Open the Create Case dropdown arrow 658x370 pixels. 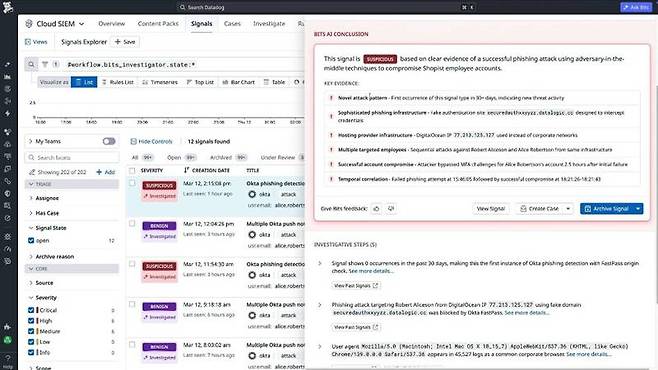[568, 208]
